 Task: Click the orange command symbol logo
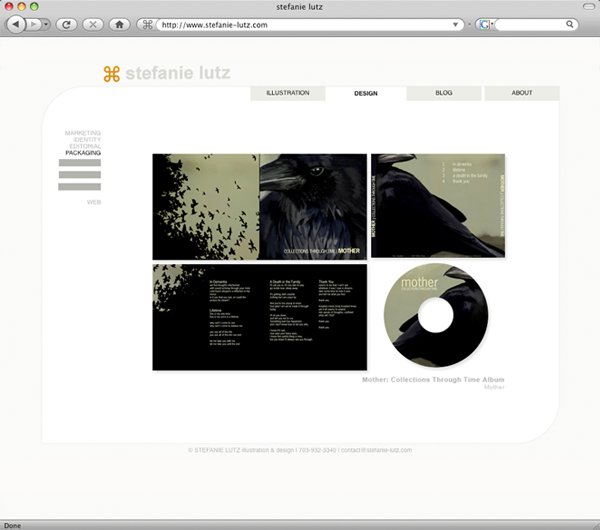pyautogui.click(x=112, y=74)
